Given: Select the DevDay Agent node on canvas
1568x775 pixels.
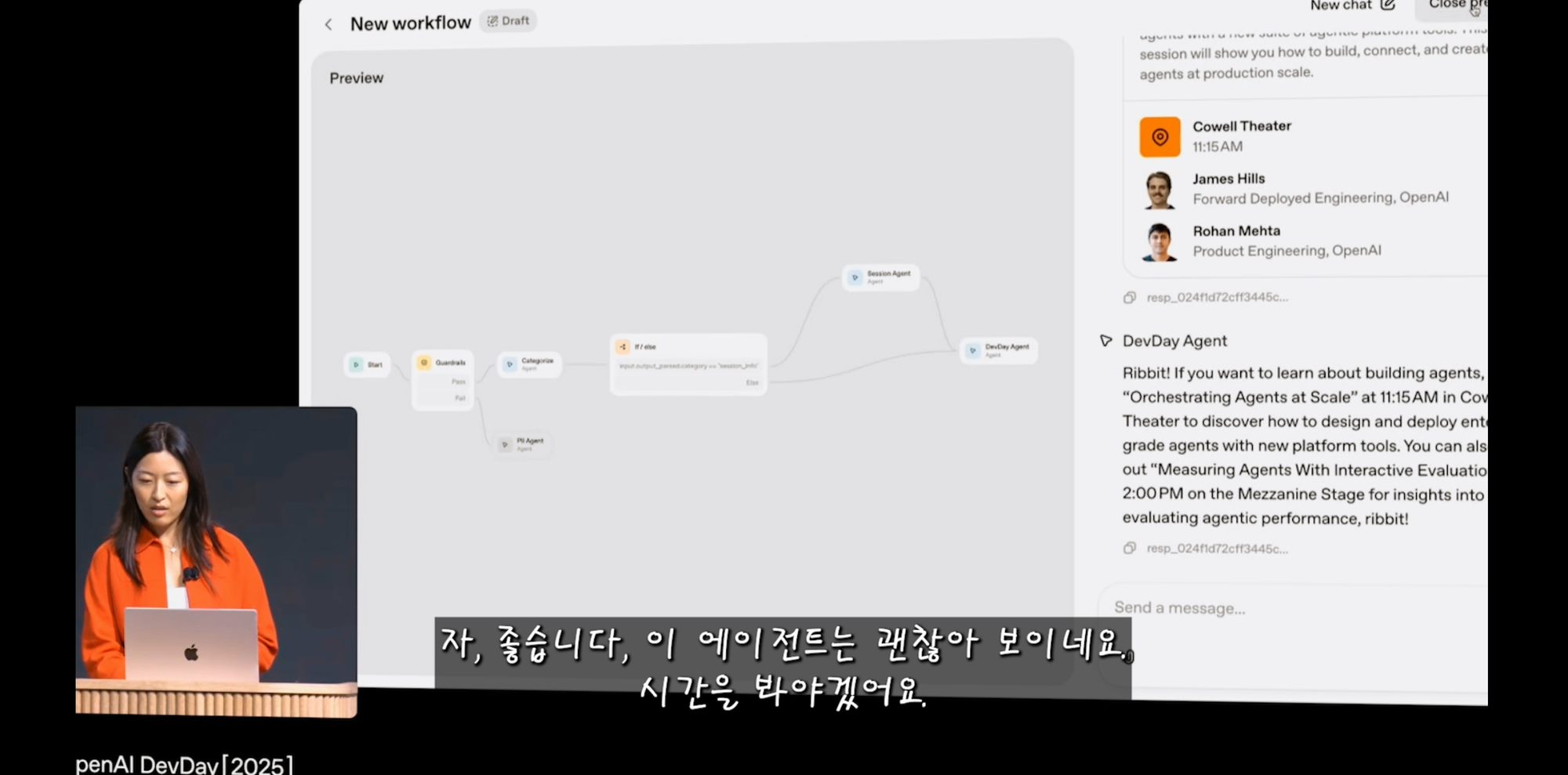Looking at the screenshot, I should [x=999, y=350].
